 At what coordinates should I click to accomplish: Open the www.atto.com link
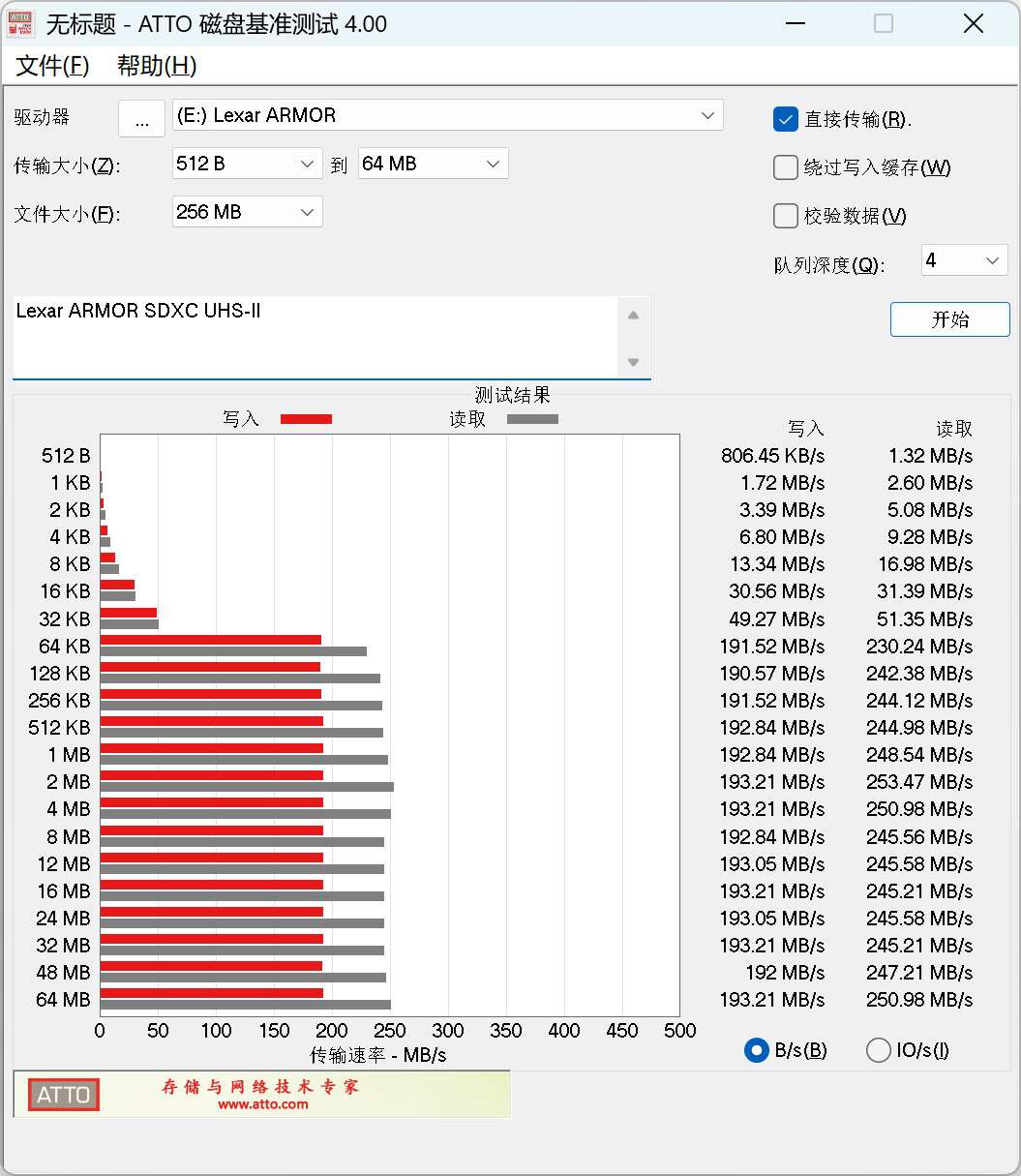(262, 1104)
